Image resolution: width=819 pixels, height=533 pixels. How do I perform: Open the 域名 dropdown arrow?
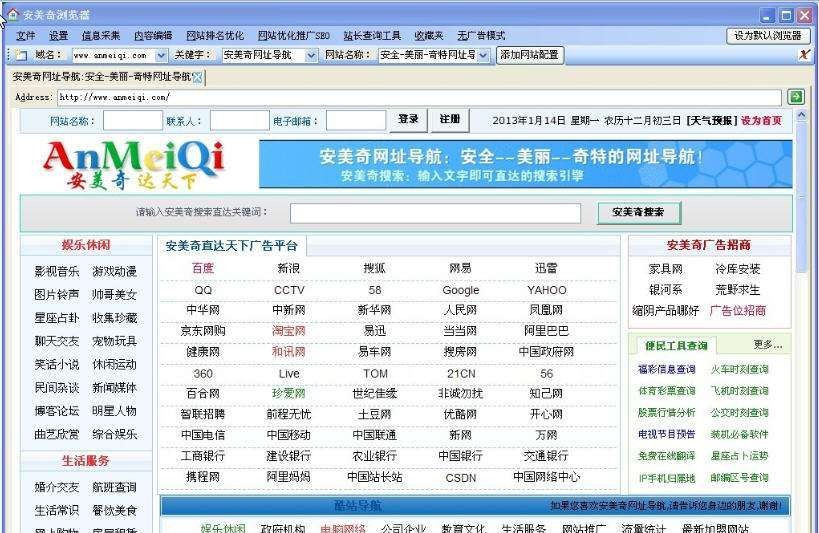pyautogui.click(x=161, y=55)
